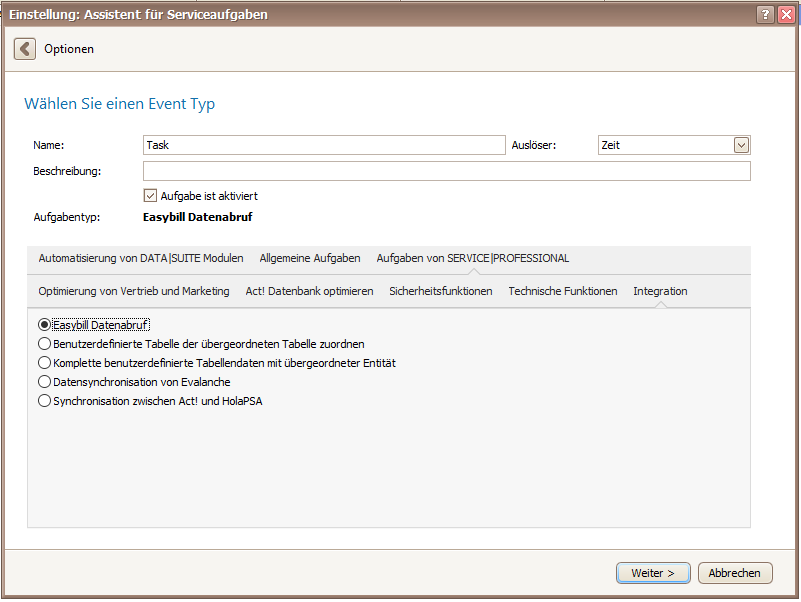Go to the Sicherheitsfunktionen tab
This screenshot has width=801, height=602.
coord(441,291)
